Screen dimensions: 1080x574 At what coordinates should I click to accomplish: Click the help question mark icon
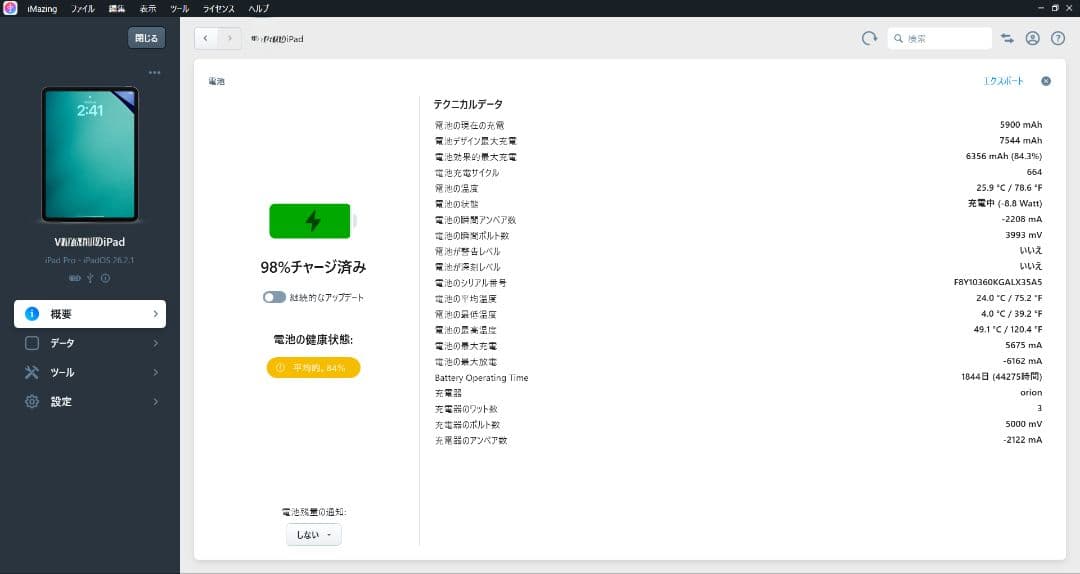(1058, 39)
